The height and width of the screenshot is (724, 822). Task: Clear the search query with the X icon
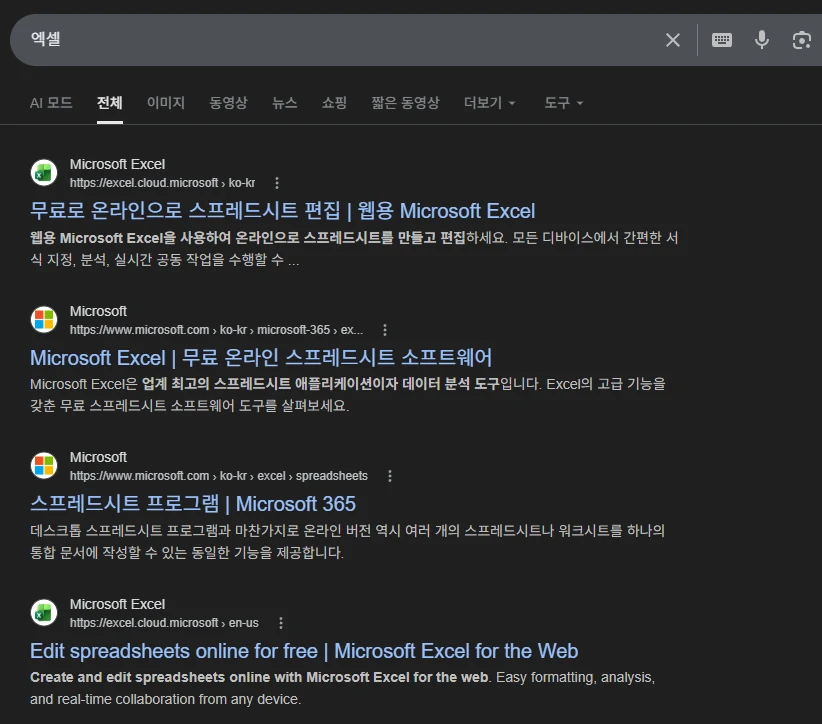[672, 39]
